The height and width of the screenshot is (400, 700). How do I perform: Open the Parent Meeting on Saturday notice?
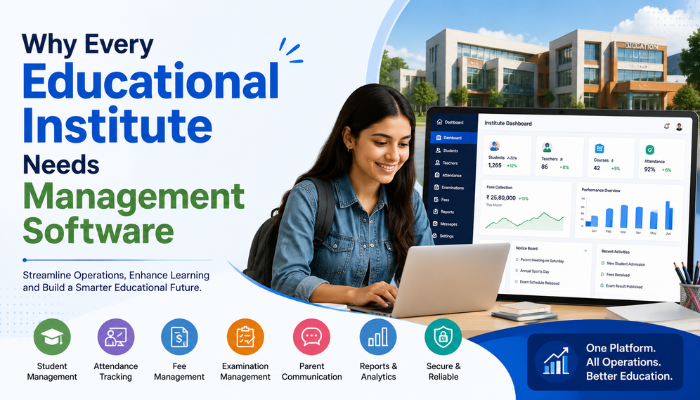click(540, 260)
